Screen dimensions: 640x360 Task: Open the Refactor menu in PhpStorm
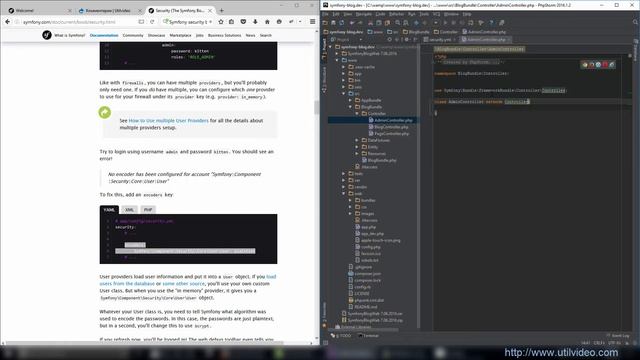pyautogui.click(x=396, y=14)
